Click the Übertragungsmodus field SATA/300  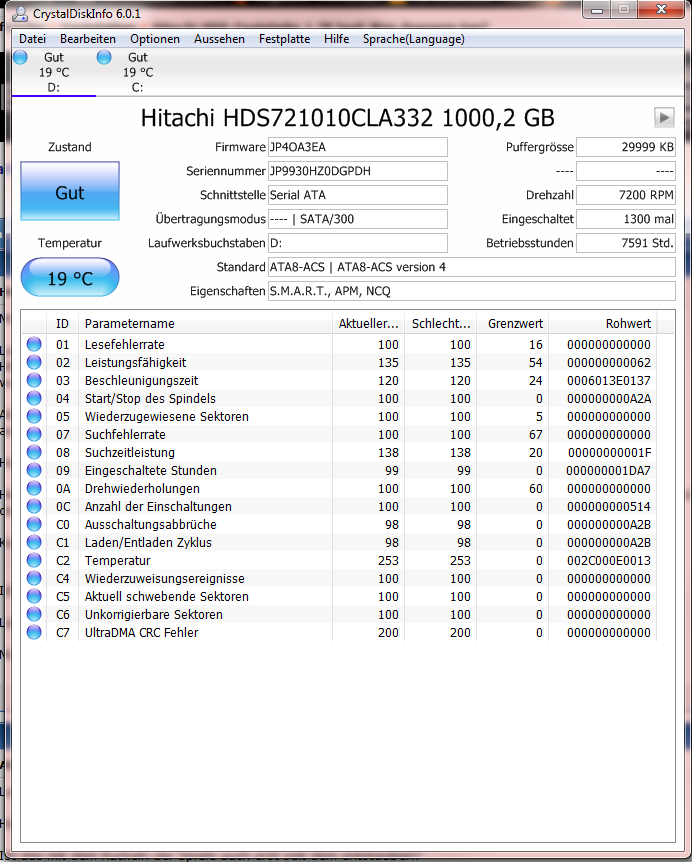358,219
